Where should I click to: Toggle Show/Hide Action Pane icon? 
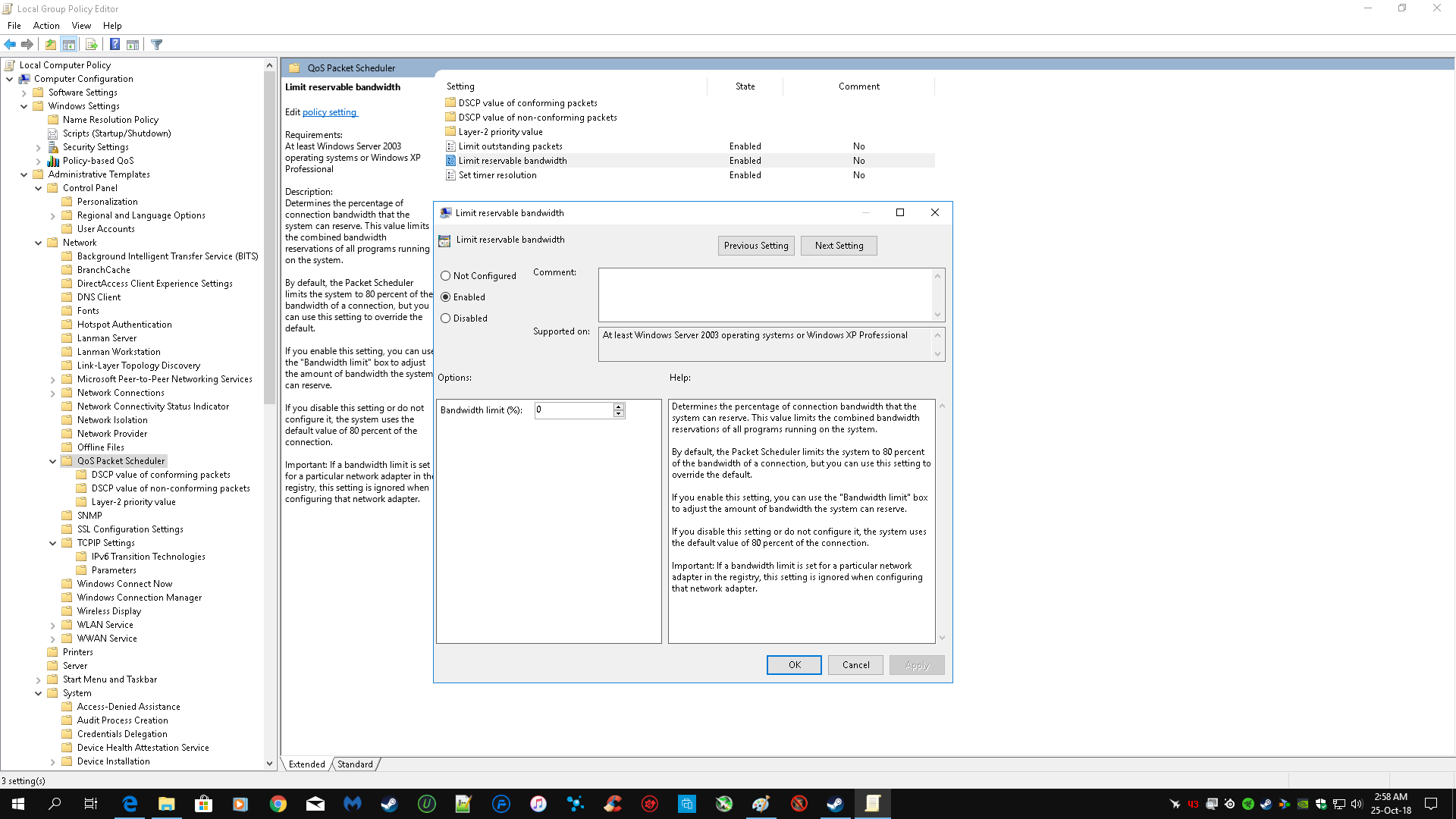(x=133, y=45)
